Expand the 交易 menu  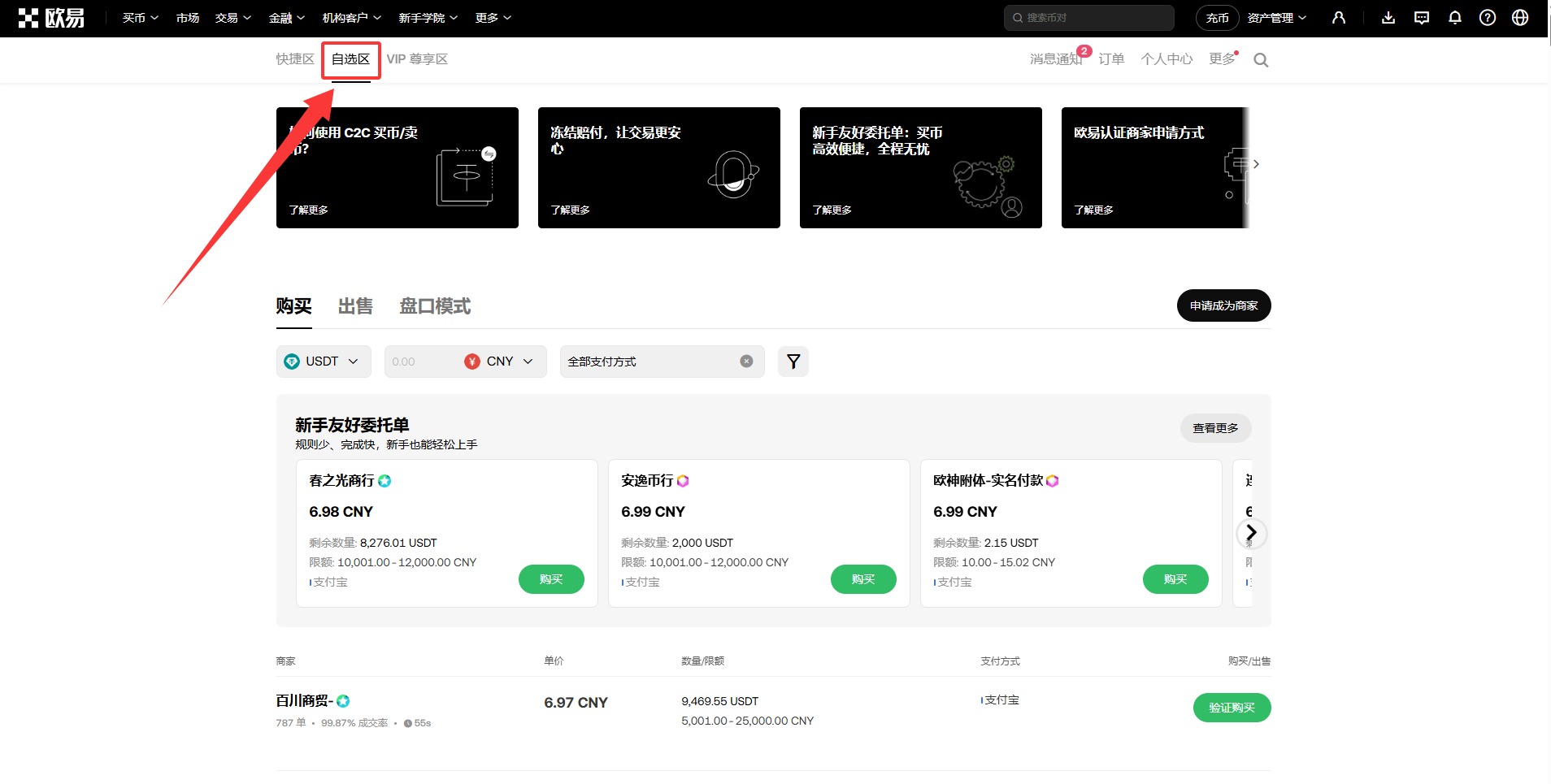(x=233, y=18)
